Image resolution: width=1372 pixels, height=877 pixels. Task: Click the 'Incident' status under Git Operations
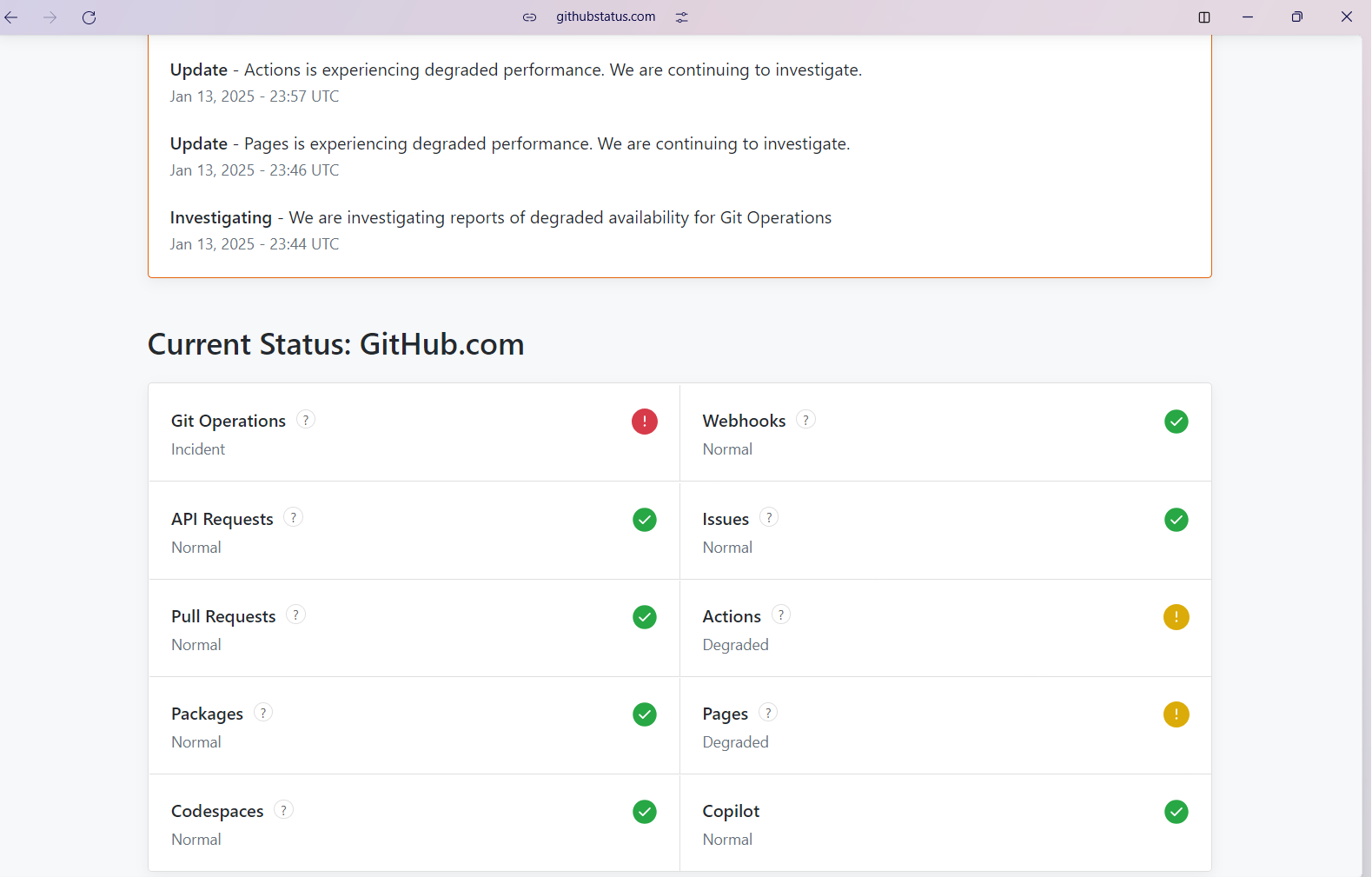198,449
